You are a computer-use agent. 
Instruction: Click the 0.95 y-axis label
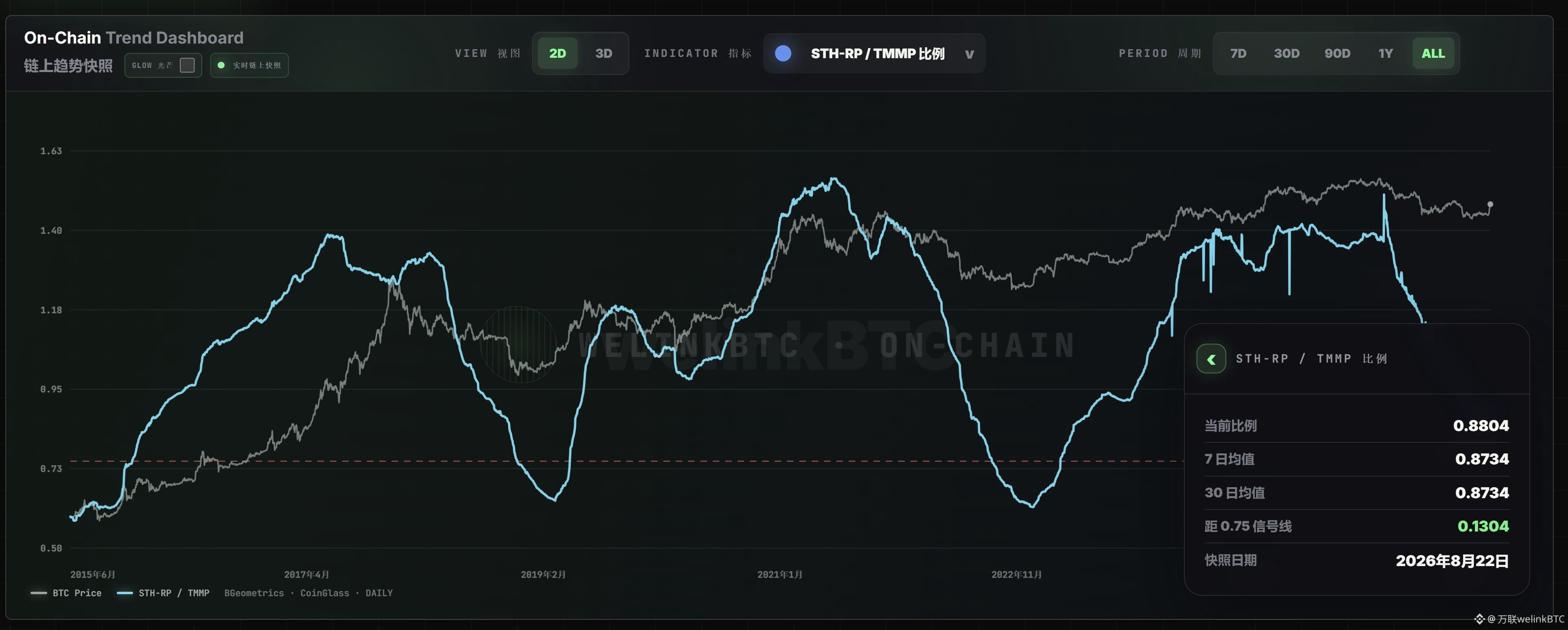(51, 389)
